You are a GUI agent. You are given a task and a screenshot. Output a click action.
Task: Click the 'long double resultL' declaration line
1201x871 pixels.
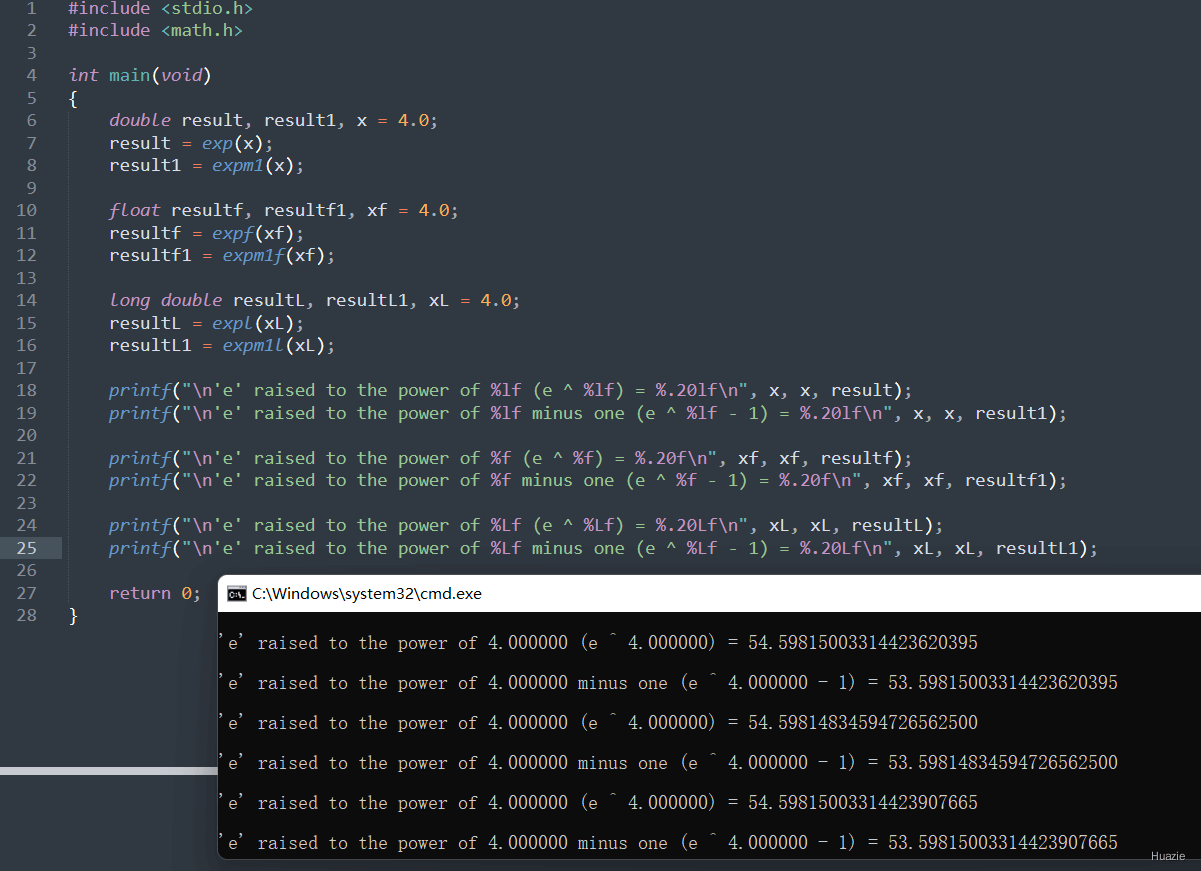[x=315, y=300]
